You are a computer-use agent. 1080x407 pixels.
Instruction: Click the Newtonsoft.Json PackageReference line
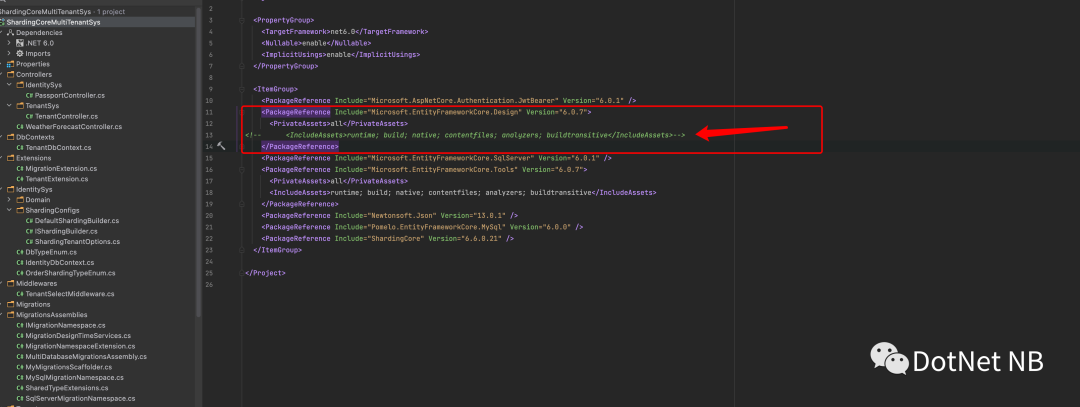point(389,216)
